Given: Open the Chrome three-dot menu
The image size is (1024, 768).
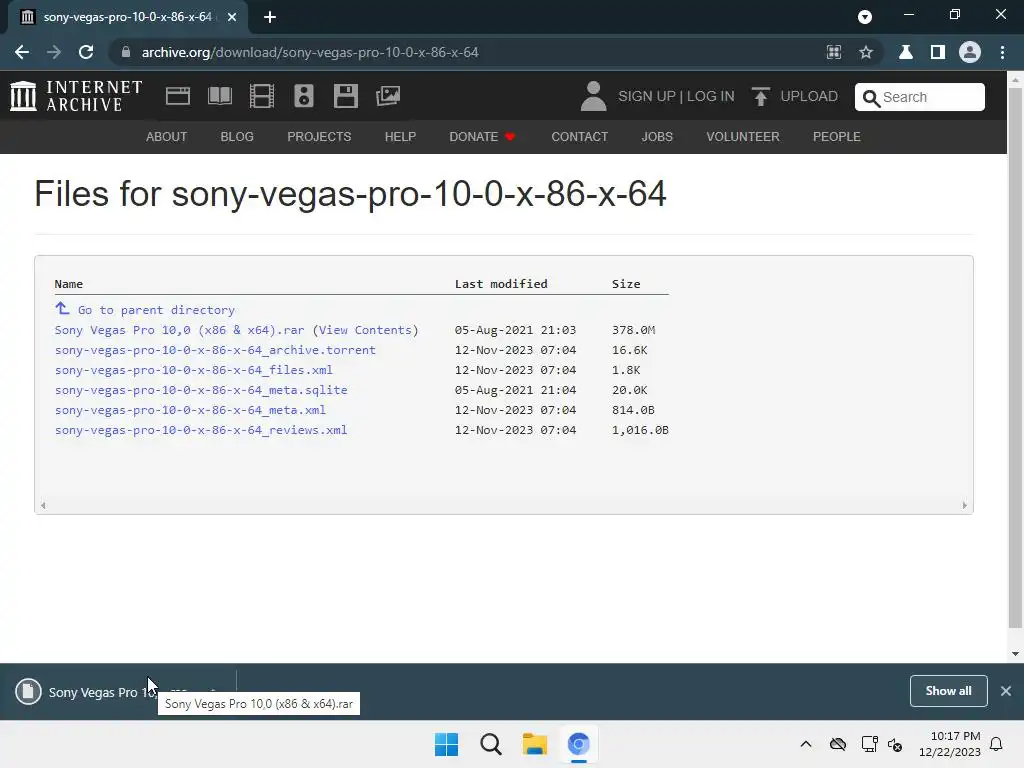Looking at the screenshot, I should point(1002,52).
